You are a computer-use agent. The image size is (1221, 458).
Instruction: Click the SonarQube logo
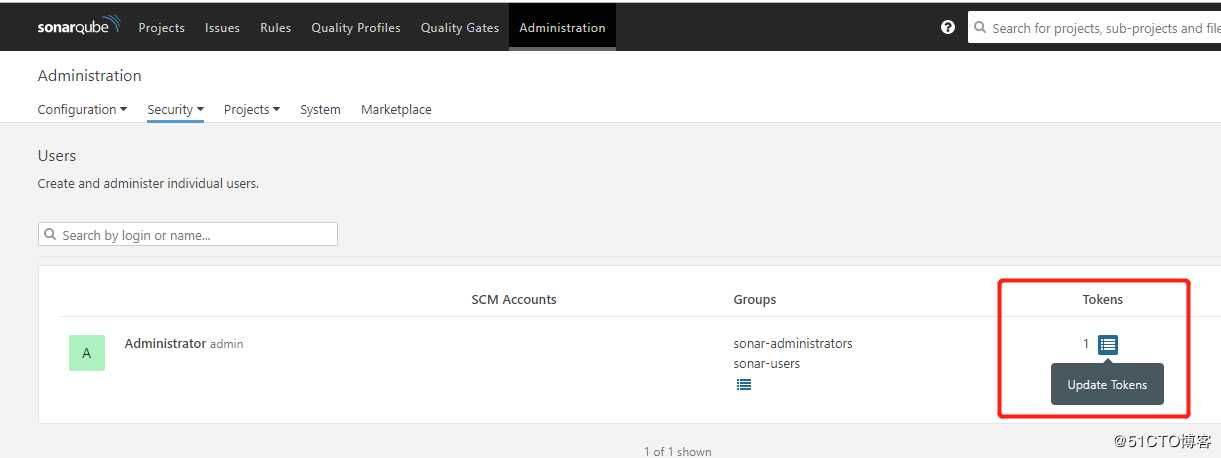(79, 26)
